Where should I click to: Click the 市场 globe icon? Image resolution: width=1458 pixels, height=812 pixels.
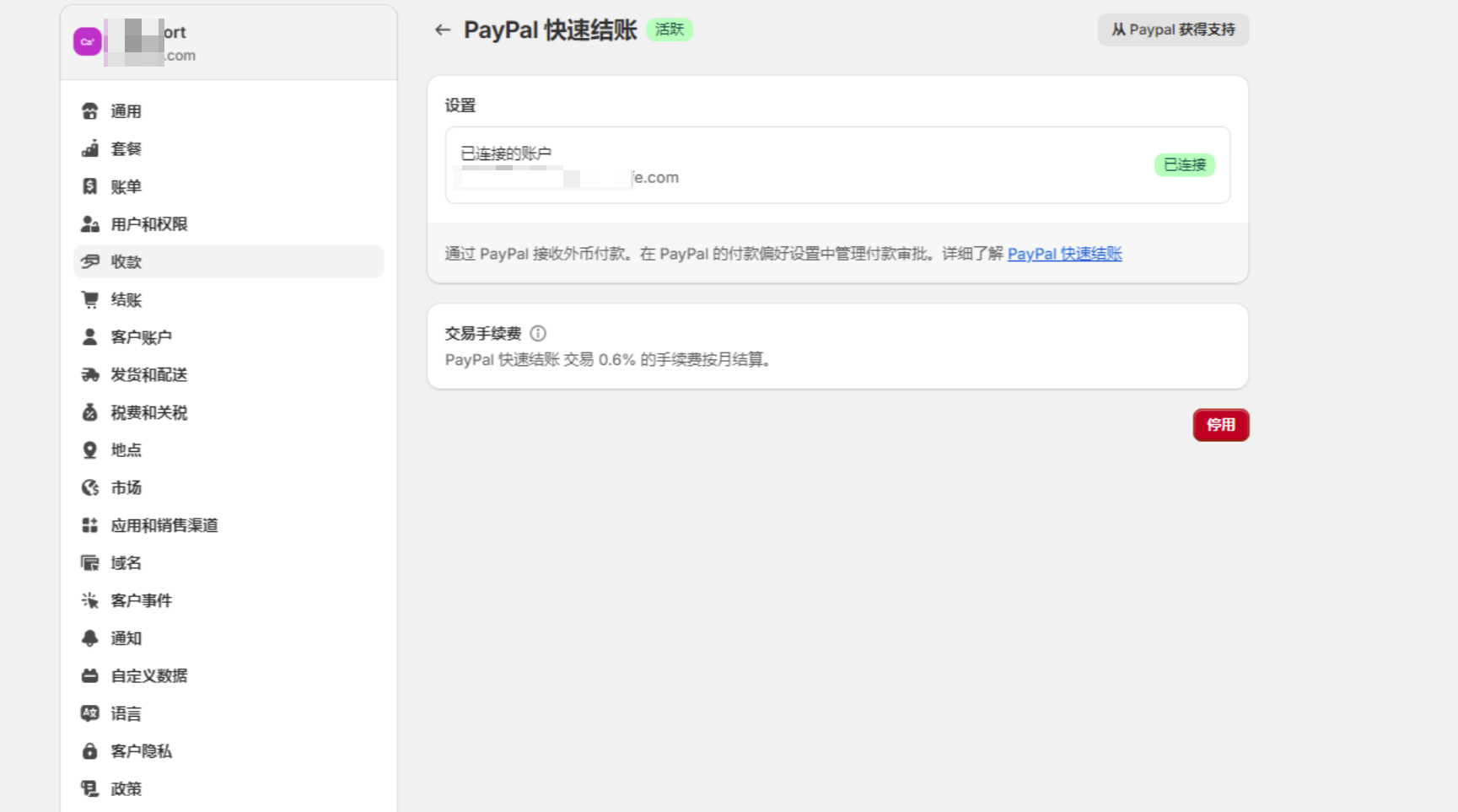[x=90, y=487]
